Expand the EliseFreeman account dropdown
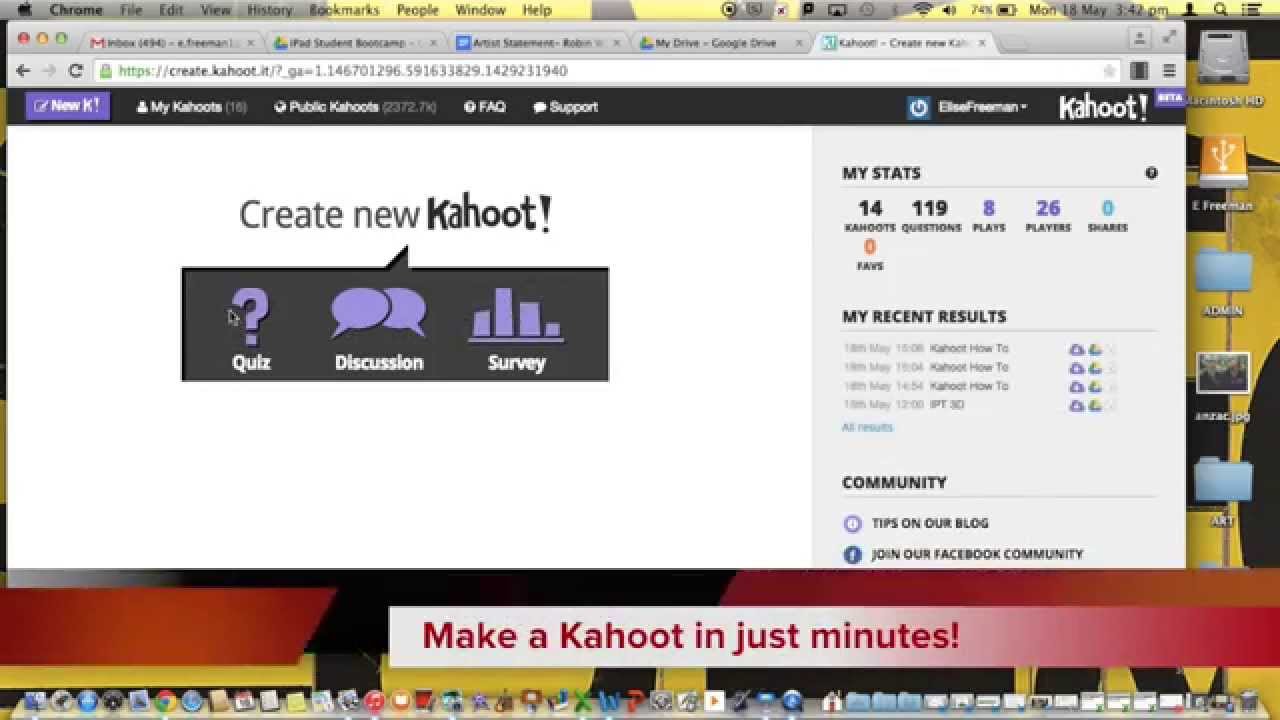Screen dimensions: 1280x720 click(x=982, y=107)
